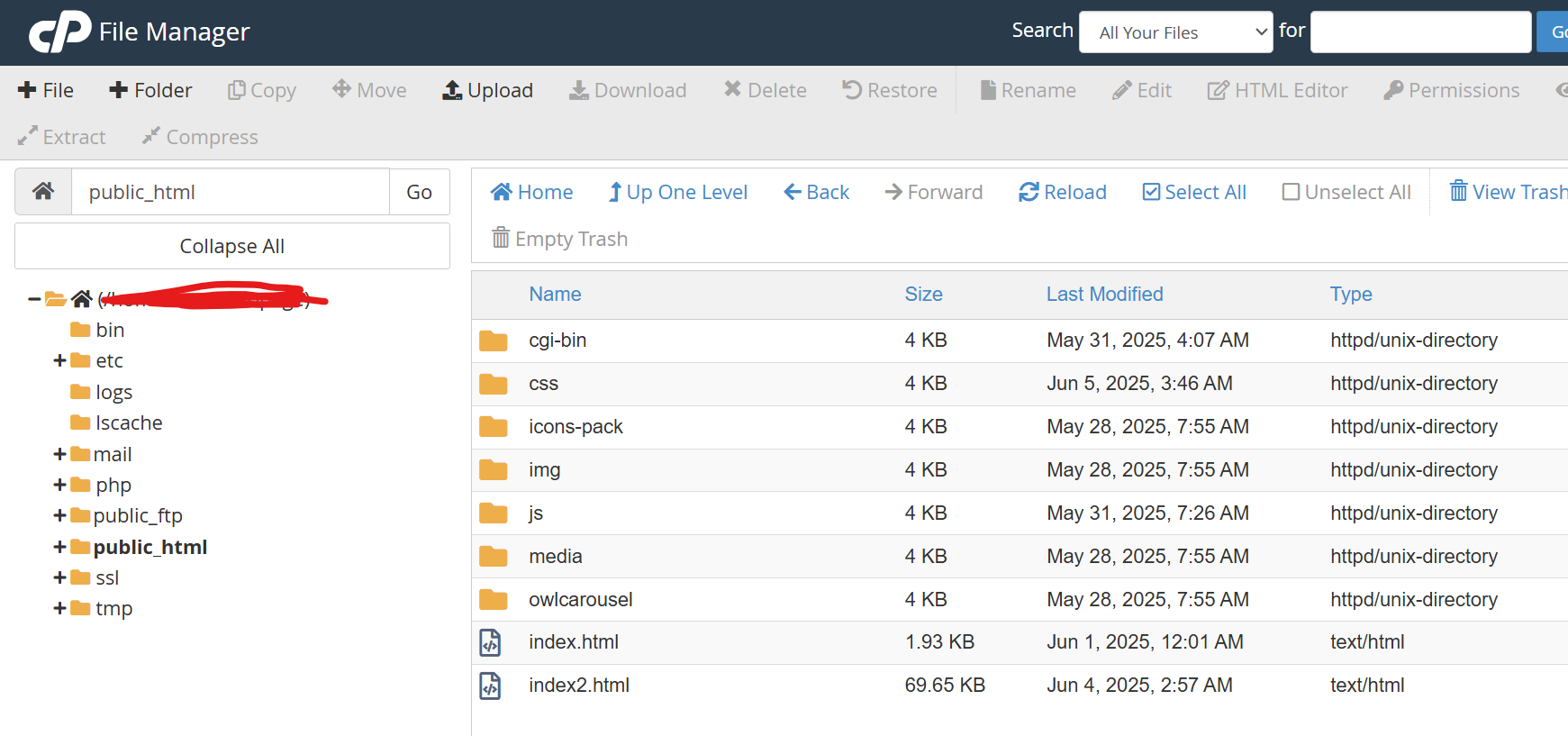Click the home icon beside path field

[x=43, y=191]
